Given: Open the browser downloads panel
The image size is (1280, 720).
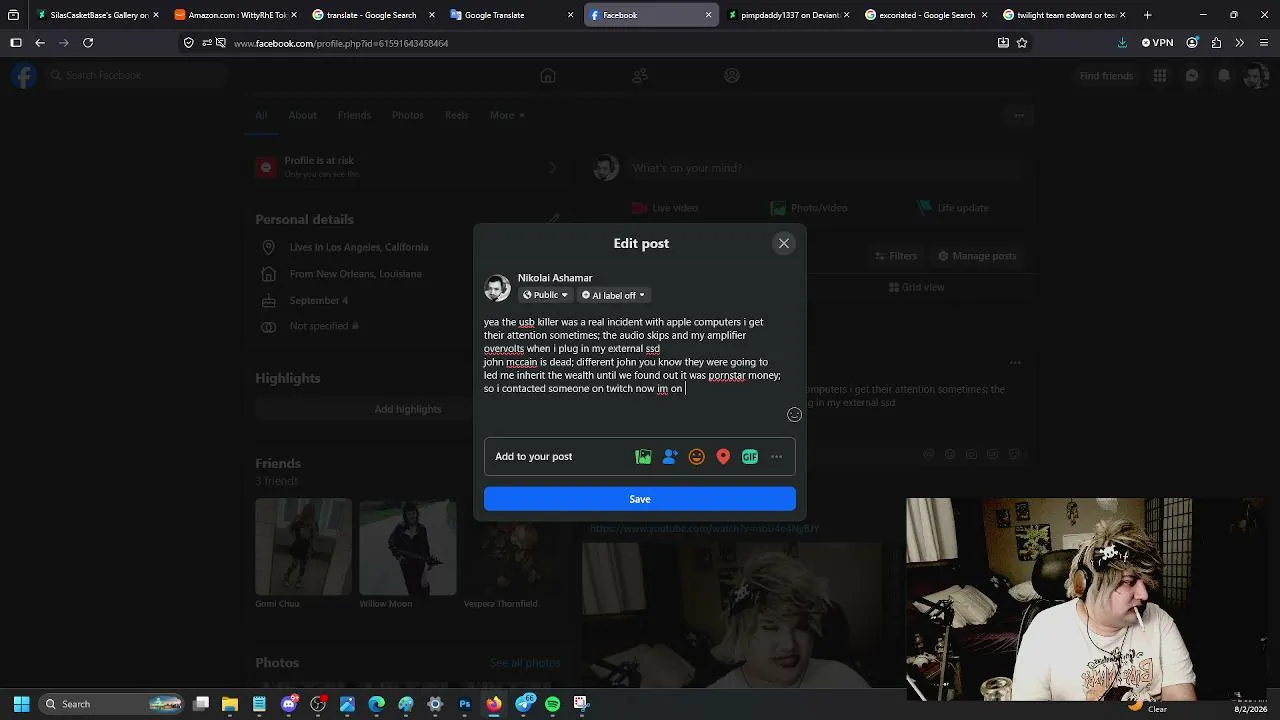Looking at the screenshot, I should click(x=1122, y=43).
